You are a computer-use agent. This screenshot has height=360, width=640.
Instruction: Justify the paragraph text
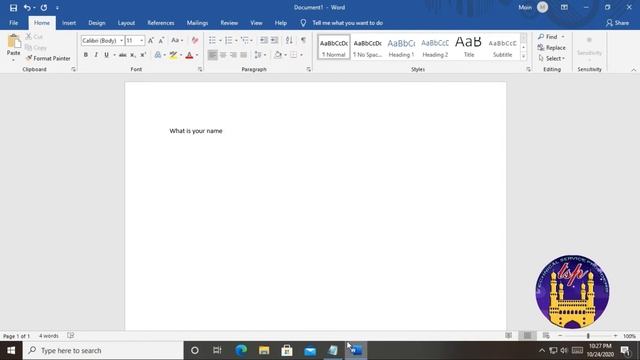pos(244,55)
